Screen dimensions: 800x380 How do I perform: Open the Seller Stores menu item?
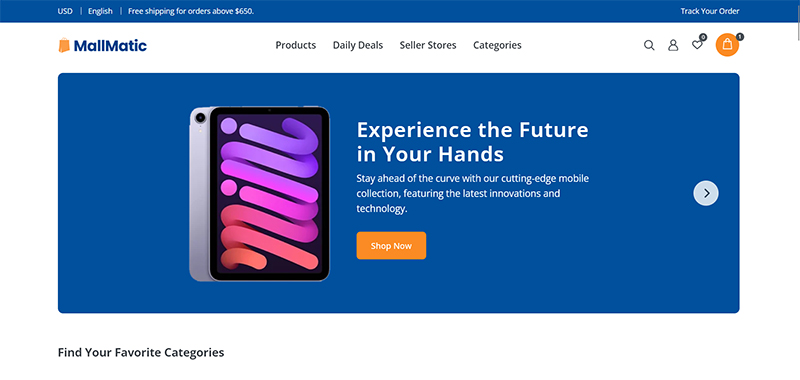[x=428, y=45]
